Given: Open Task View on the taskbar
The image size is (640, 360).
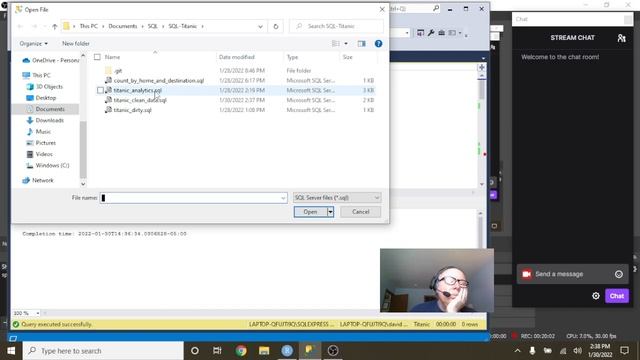Looking at the screenshot, I should 217,351.
